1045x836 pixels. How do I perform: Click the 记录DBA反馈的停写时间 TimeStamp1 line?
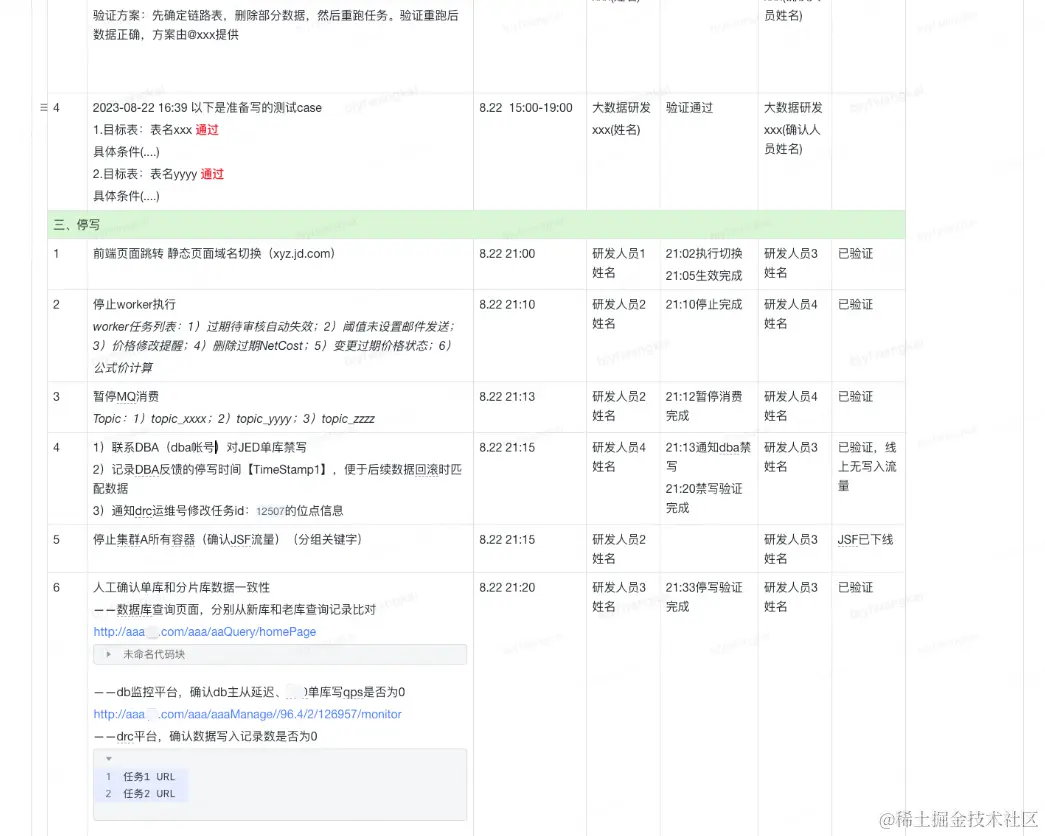(277, 479)
